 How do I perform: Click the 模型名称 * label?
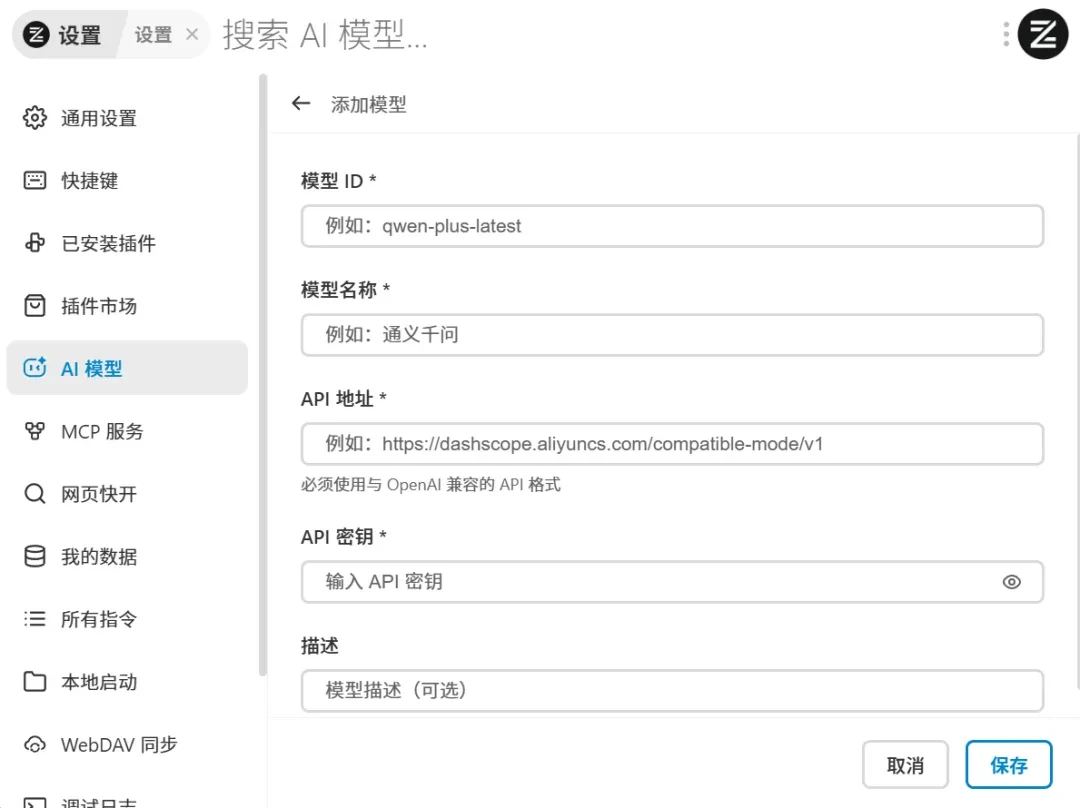[345, 289]
